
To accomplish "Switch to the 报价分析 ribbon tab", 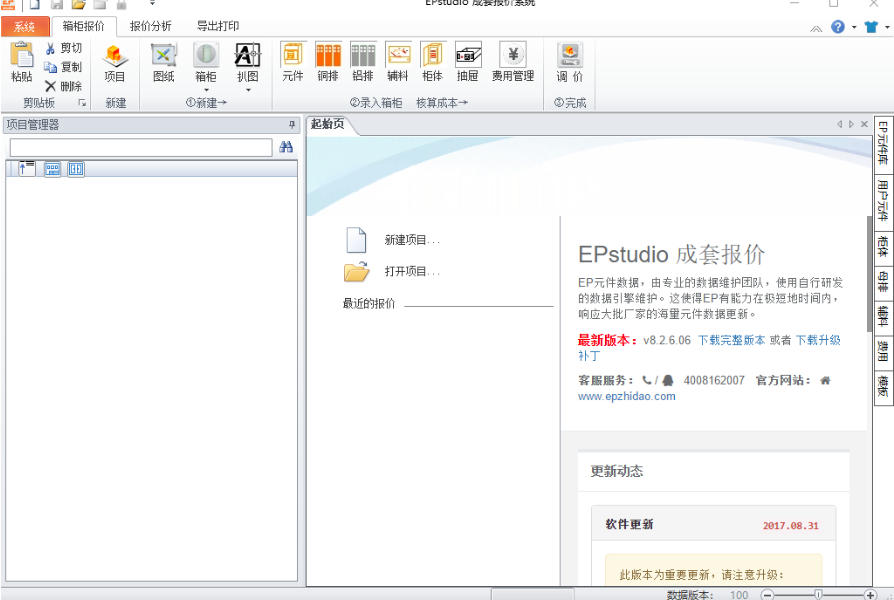I will (x=150, y=26).
